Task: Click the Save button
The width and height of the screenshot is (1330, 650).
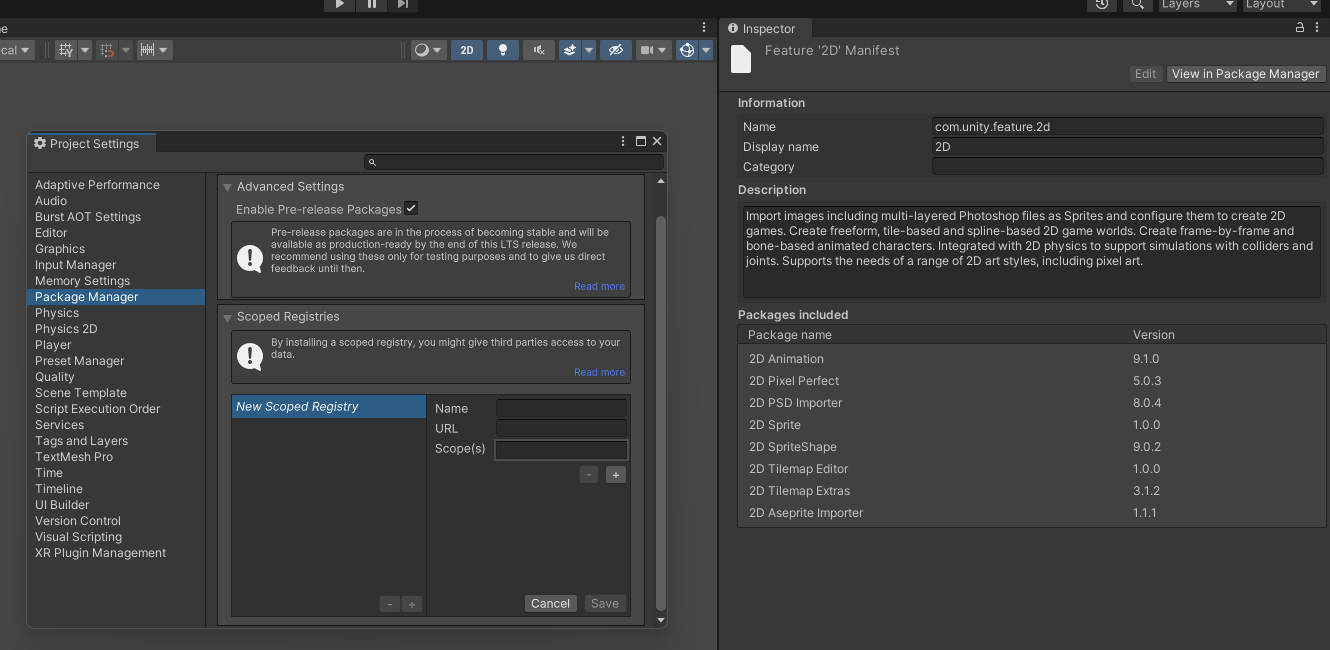Action: pos(605,603)
